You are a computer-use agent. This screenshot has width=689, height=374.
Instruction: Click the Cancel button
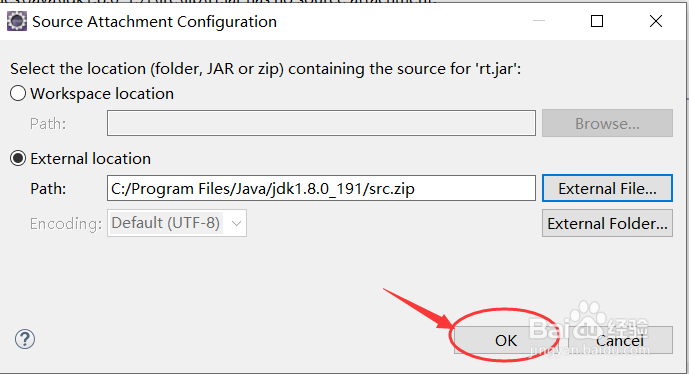(x=620, y=340)
